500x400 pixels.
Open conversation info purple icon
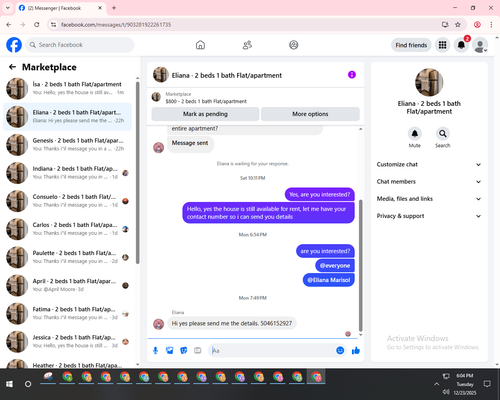352,75
